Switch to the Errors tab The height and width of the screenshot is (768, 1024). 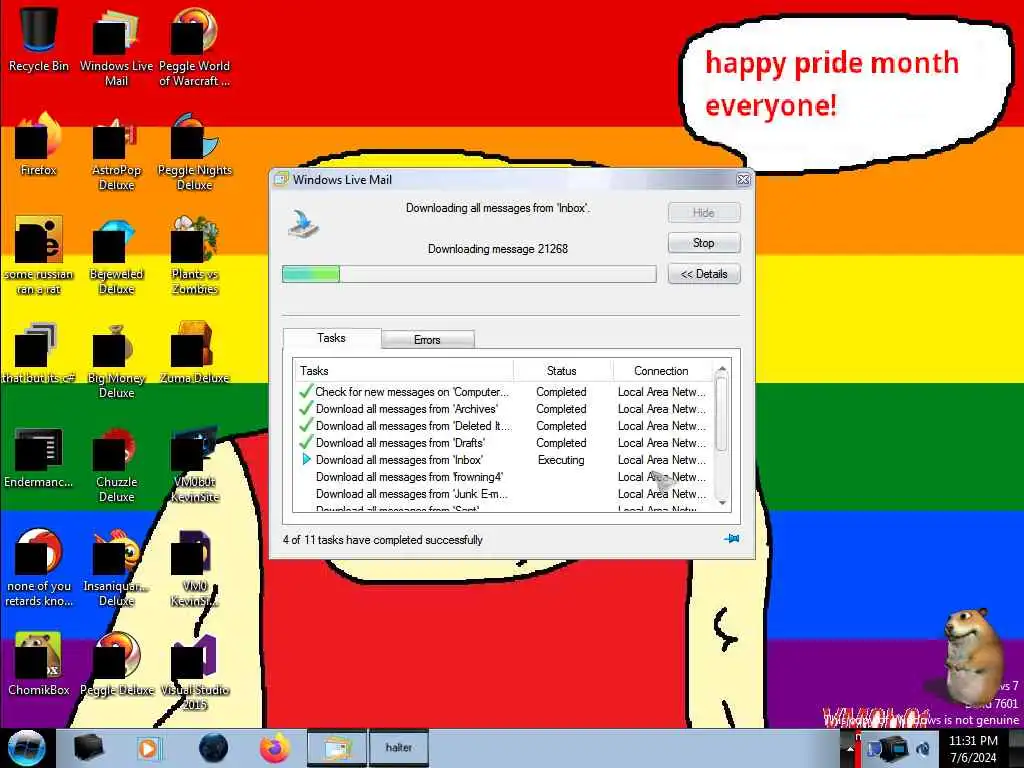[x=427, y=340]
